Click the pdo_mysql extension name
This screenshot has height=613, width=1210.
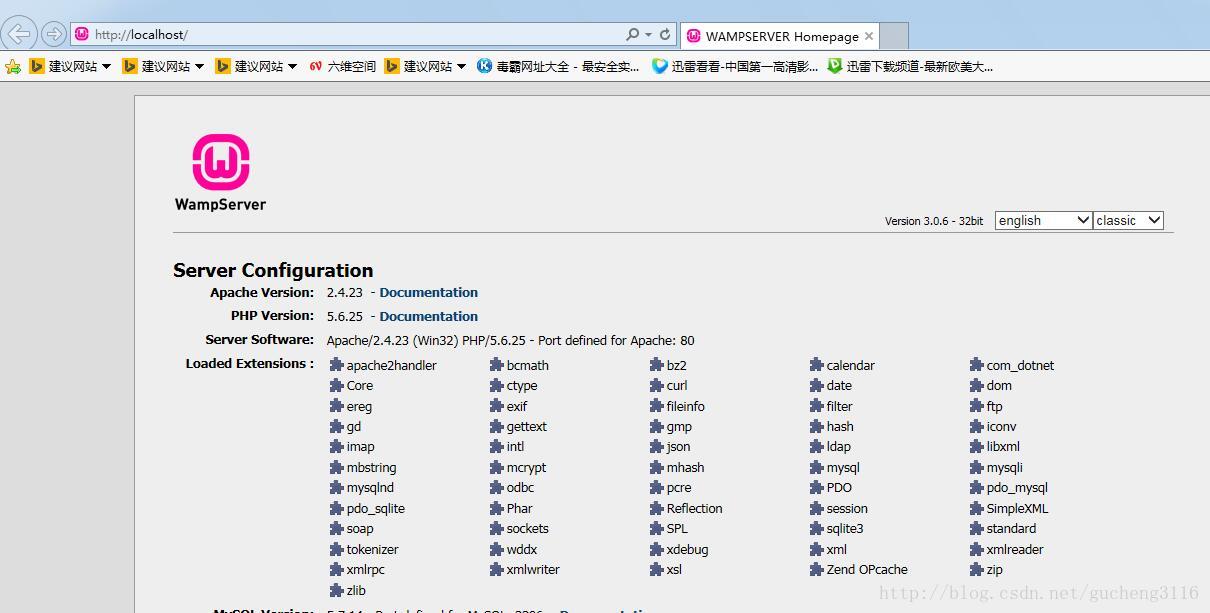pos(1017,488)
